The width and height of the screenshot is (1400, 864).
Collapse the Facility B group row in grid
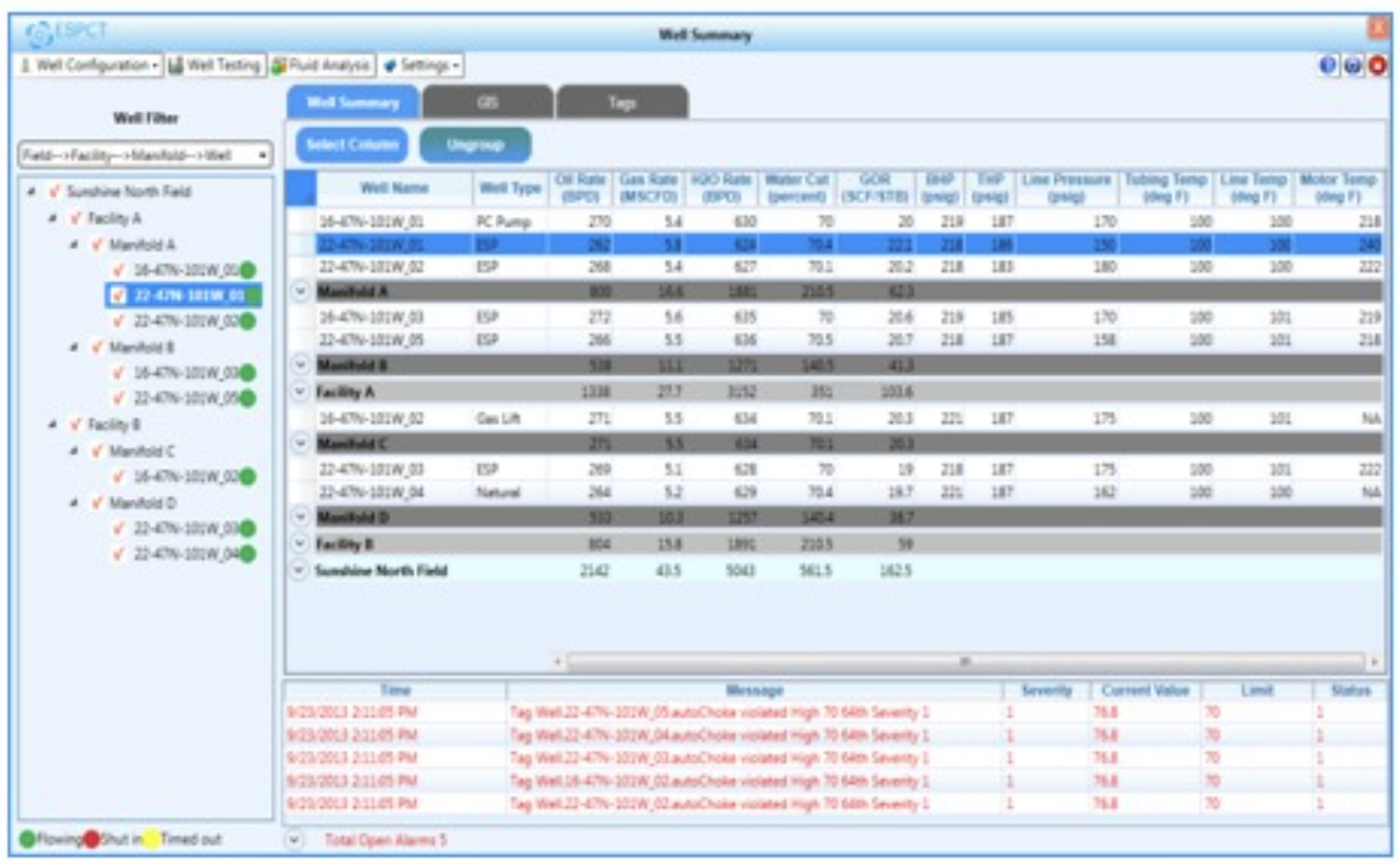point(300,544)
